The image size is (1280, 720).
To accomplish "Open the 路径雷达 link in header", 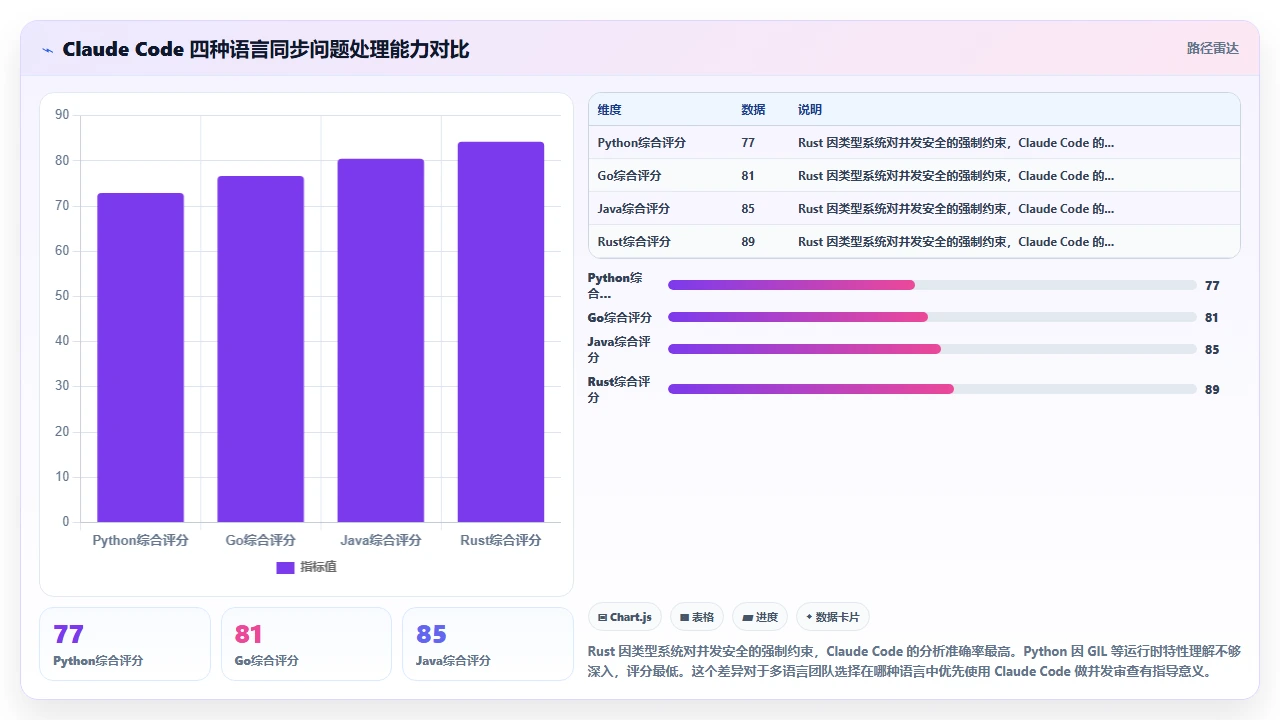I will 1212,48.
